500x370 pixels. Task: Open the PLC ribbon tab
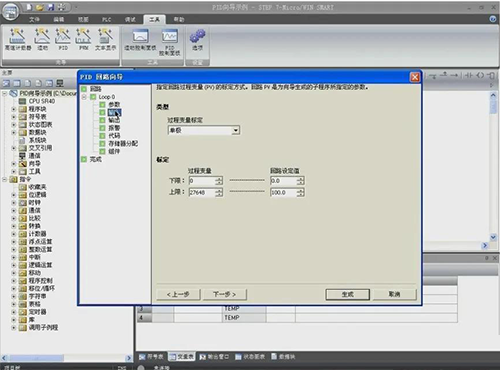click(106, 19)
